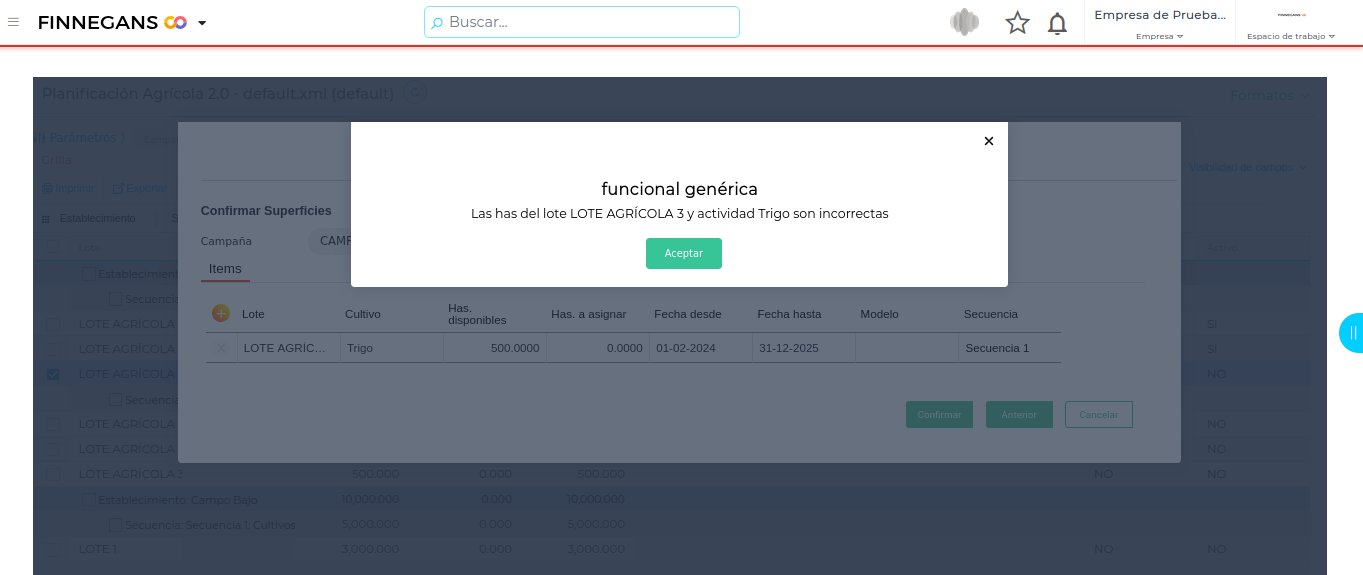This screenshot has width=1363, height=575.
Task: Expand the Espacio de trabajo dropdown
Action: (x=1291, y=36)
